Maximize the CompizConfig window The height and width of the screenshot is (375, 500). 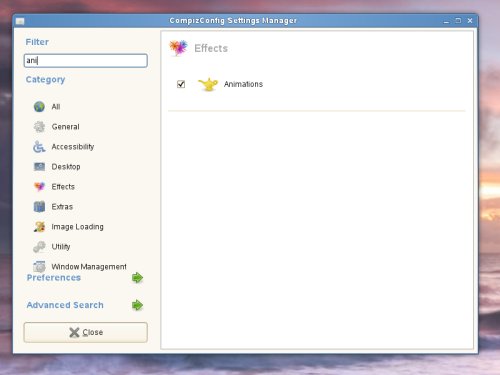click(458, 21)
